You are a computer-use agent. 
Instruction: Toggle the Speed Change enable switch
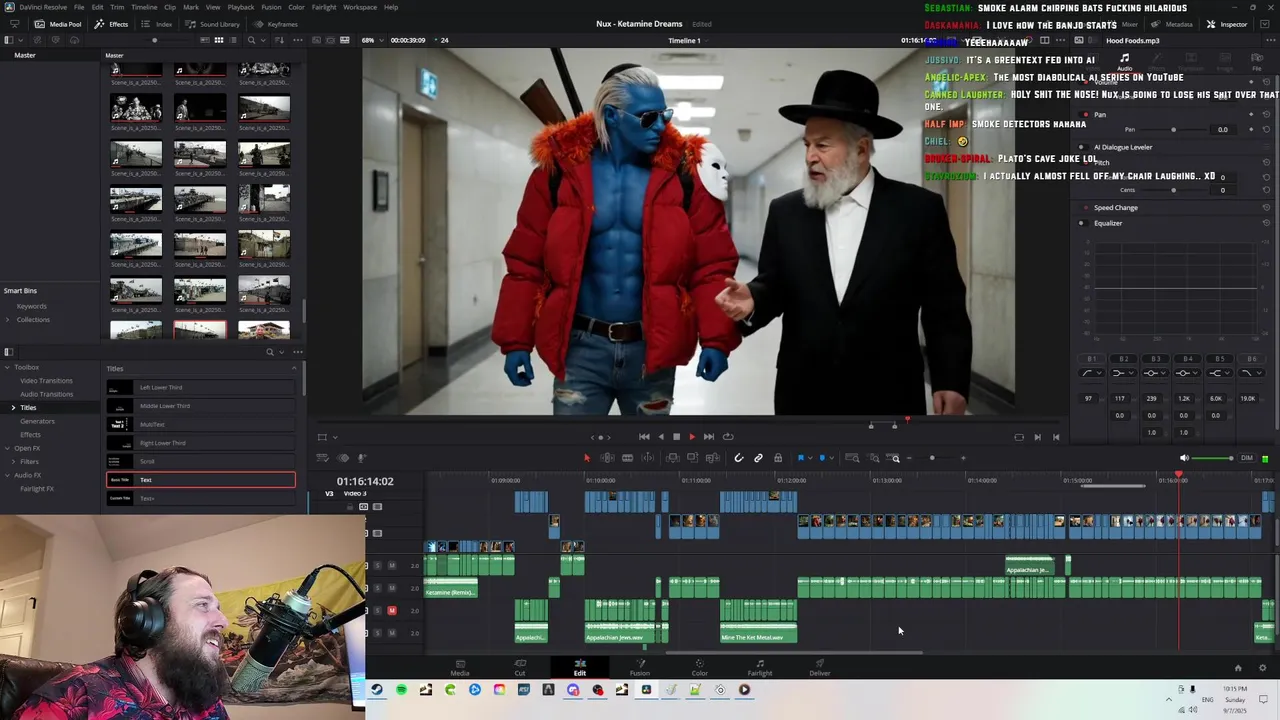pos(1086,208)
